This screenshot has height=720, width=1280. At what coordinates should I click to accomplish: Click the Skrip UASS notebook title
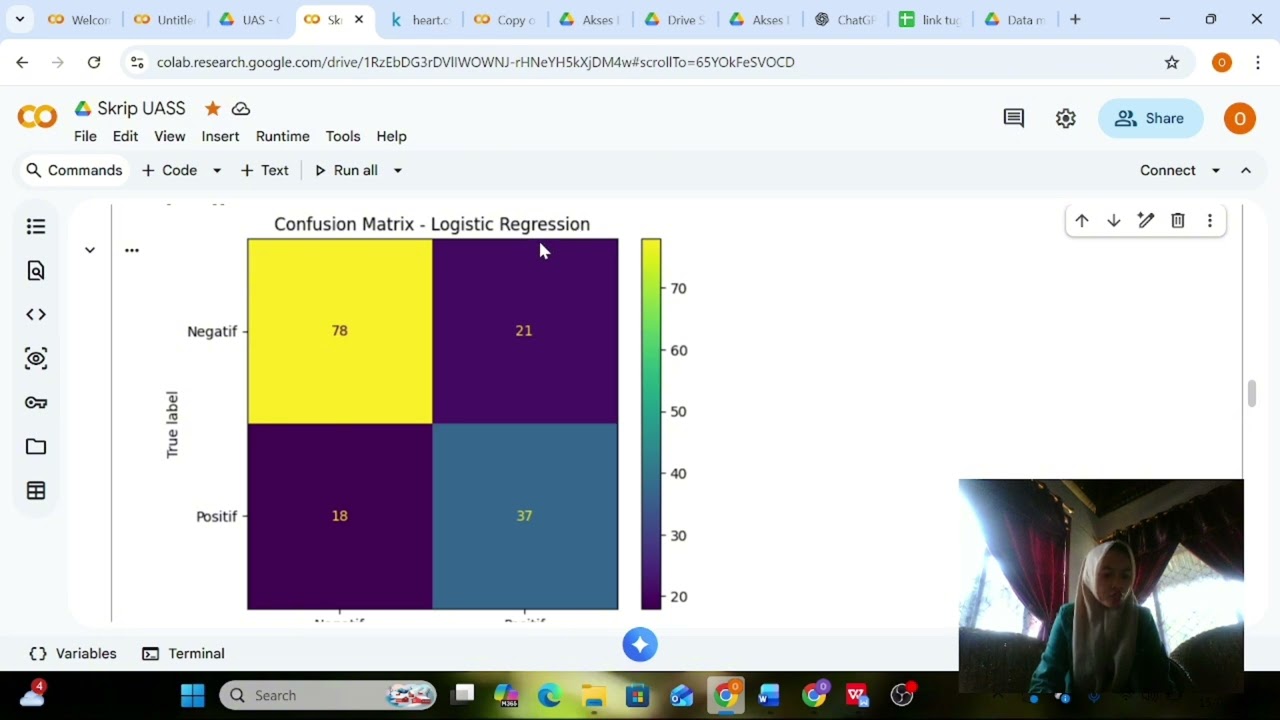point(141,108)
